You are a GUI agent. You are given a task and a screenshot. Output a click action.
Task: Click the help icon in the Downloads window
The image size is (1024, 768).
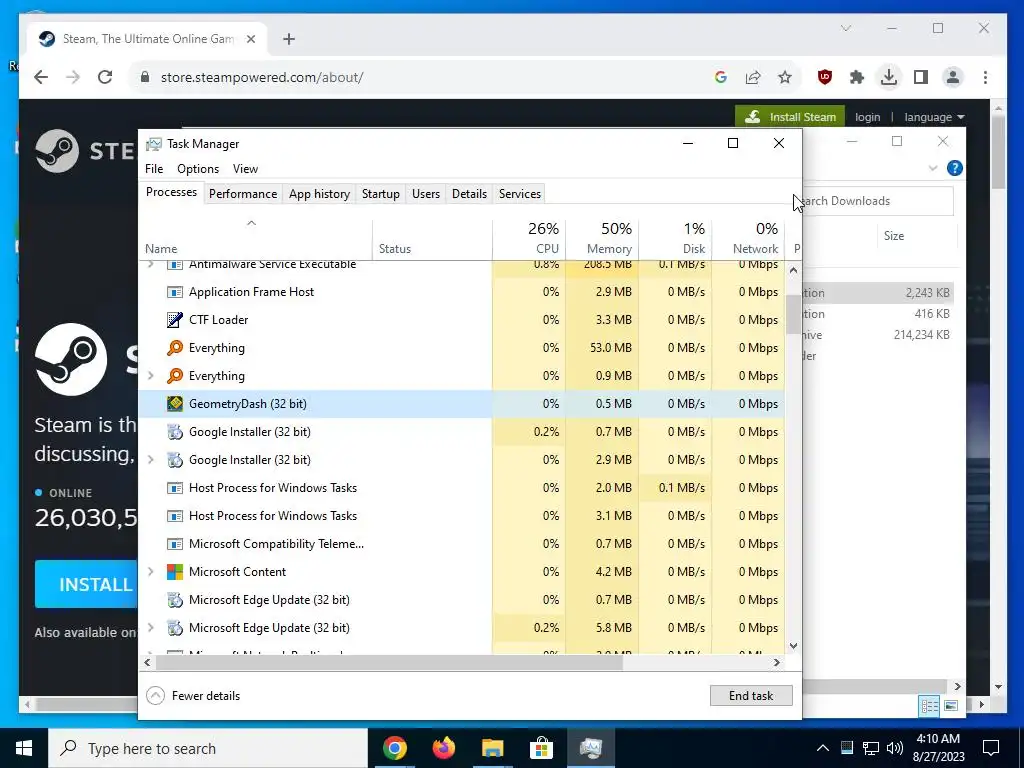(x=954, y=168)
